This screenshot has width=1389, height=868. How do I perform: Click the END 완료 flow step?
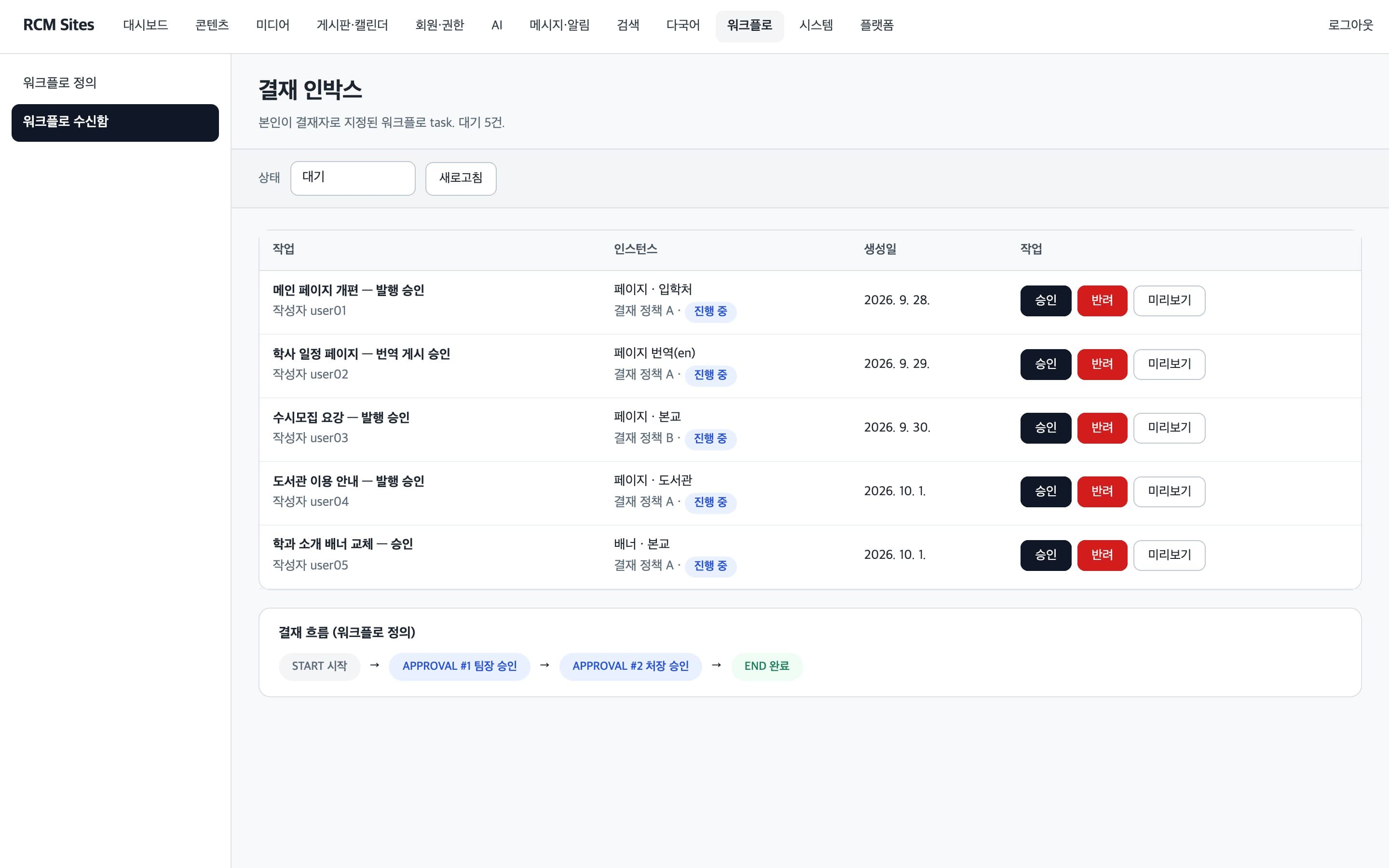766,666
